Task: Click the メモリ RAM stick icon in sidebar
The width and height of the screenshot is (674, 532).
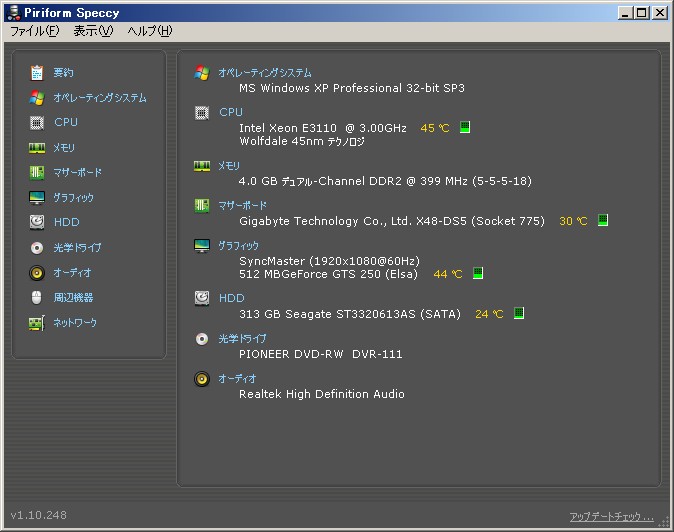Action: [x=37, y=148]
